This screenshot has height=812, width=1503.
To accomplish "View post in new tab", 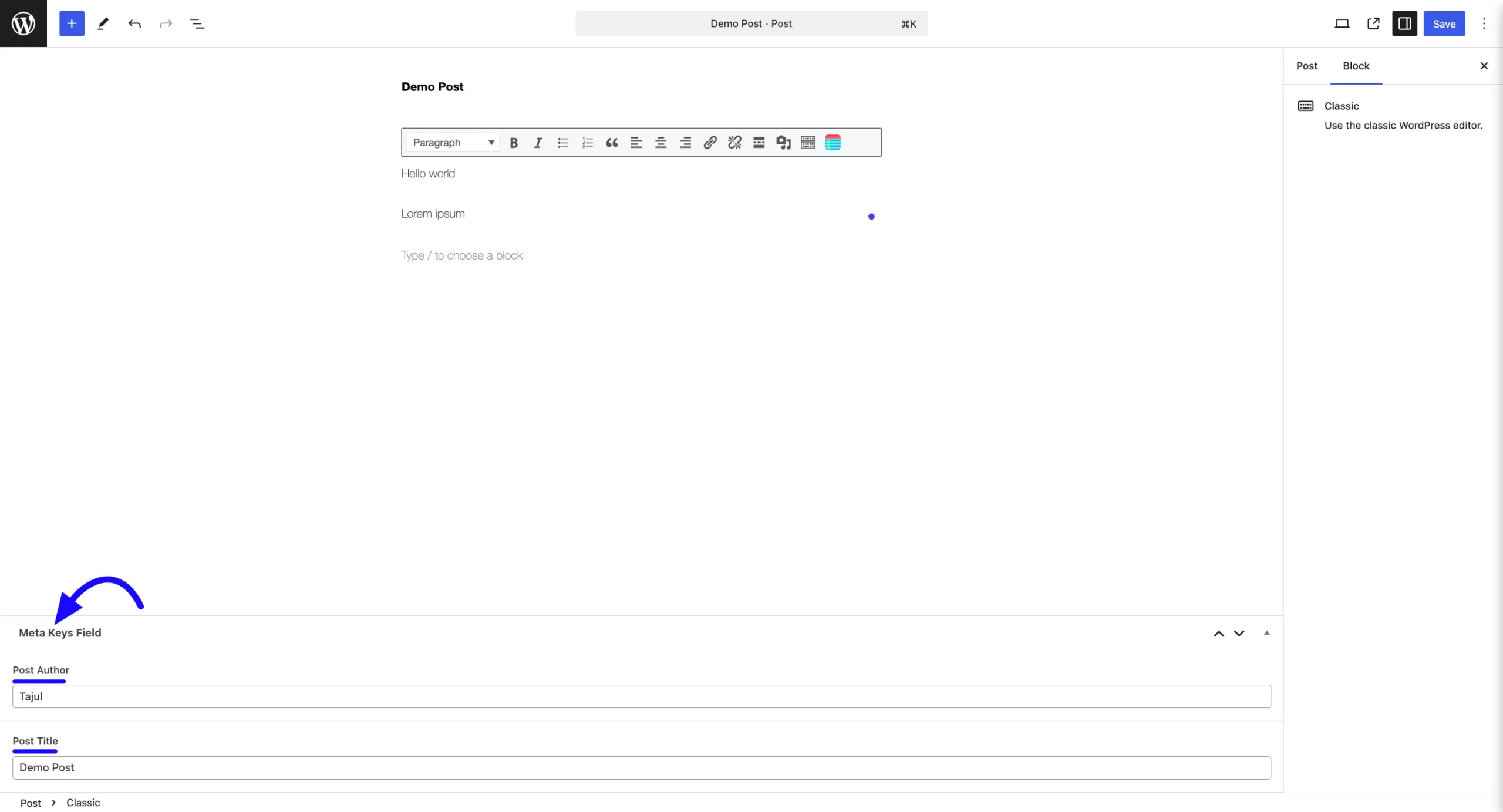I will point(1373,23).
